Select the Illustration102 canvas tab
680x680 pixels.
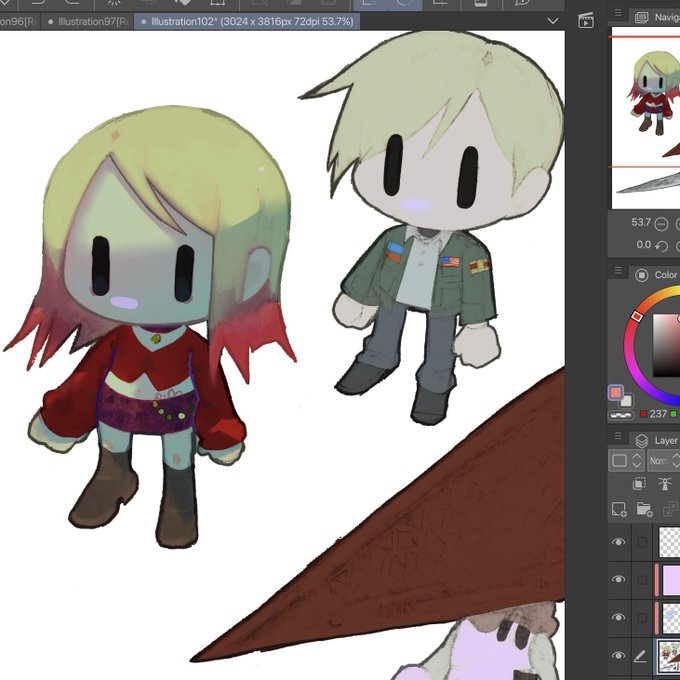(x=247, y=21)
